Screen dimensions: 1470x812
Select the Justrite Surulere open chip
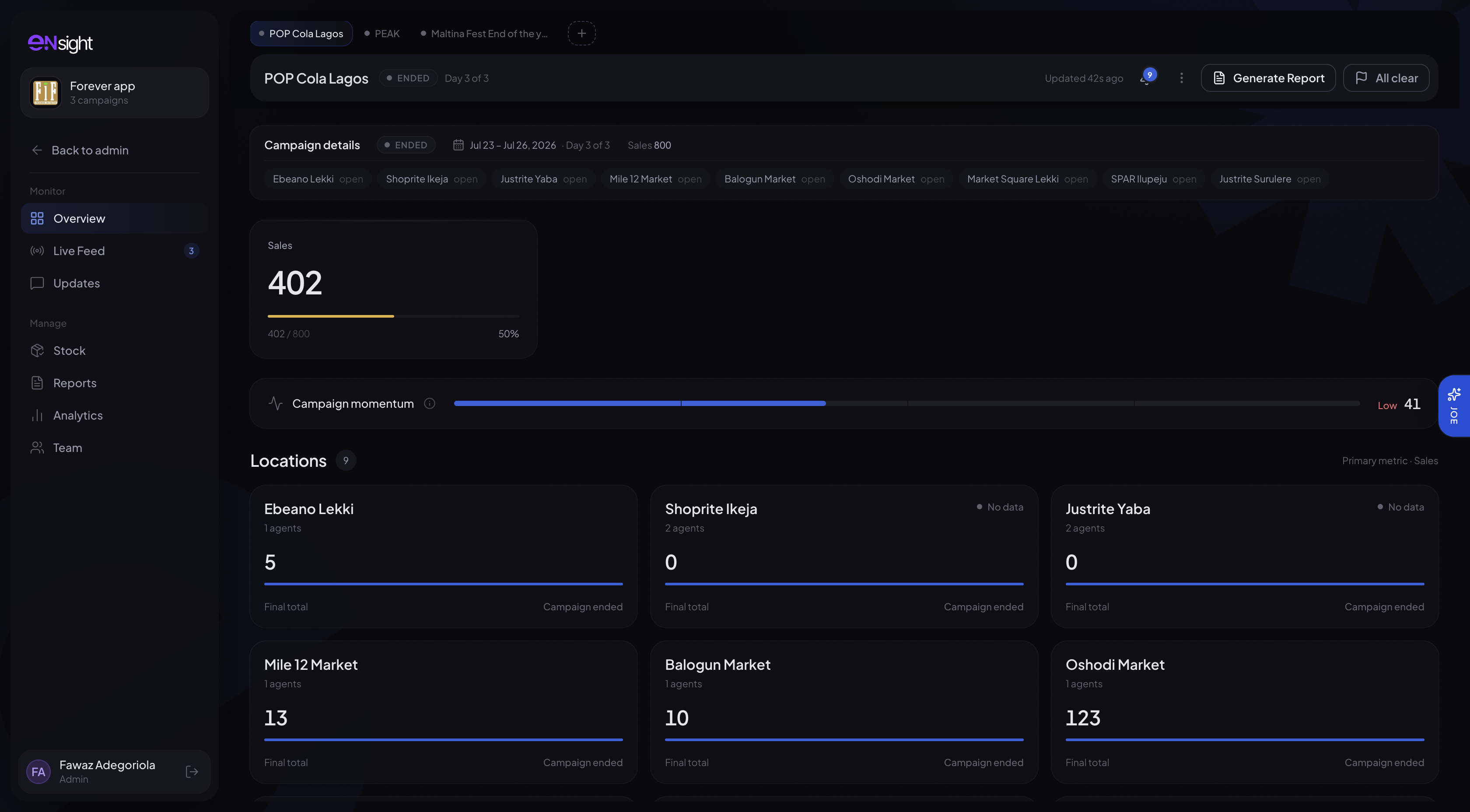coord(1270,179)
